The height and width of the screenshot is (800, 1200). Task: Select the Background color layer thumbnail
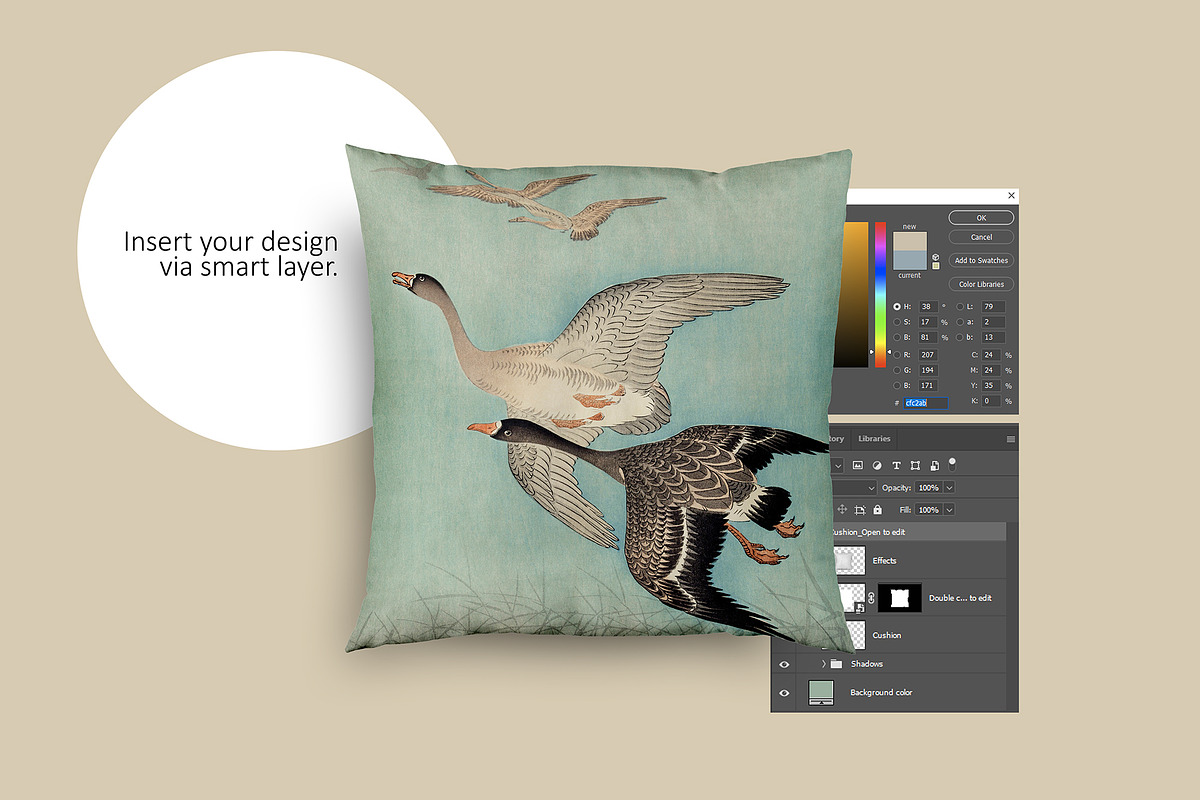[821, 693]
